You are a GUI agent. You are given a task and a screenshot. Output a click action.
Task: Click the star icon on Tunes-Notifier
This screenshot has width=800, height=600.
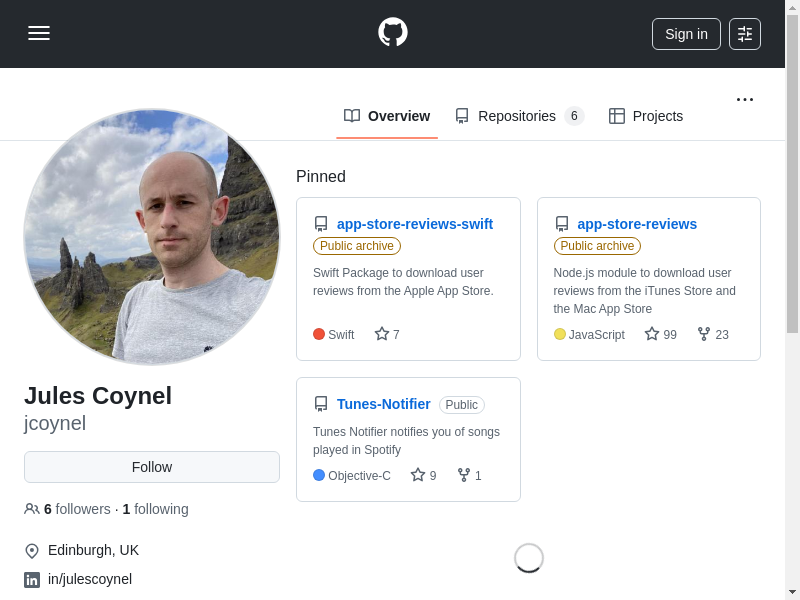click(418, 475)
